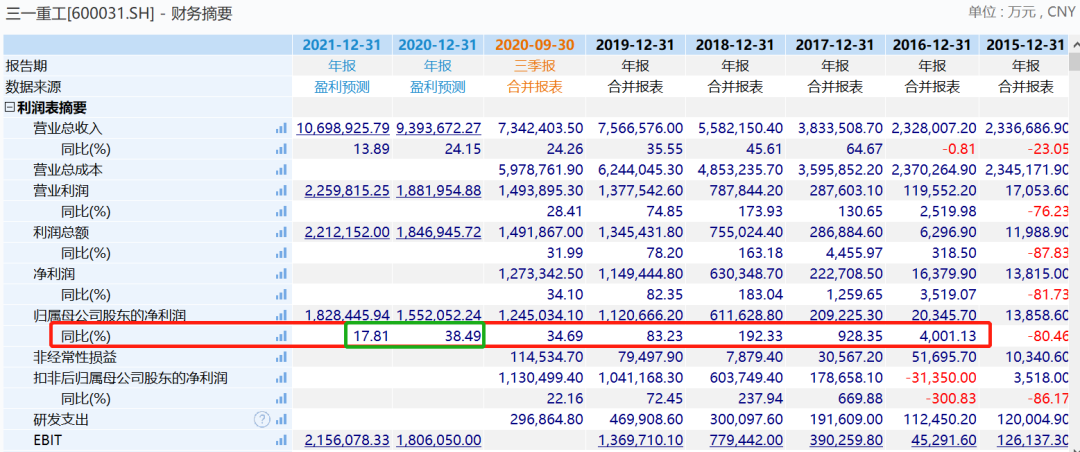Open net profit forecast link 1,828,445.94
1080x452 pixels.
[x=347, y=316]
